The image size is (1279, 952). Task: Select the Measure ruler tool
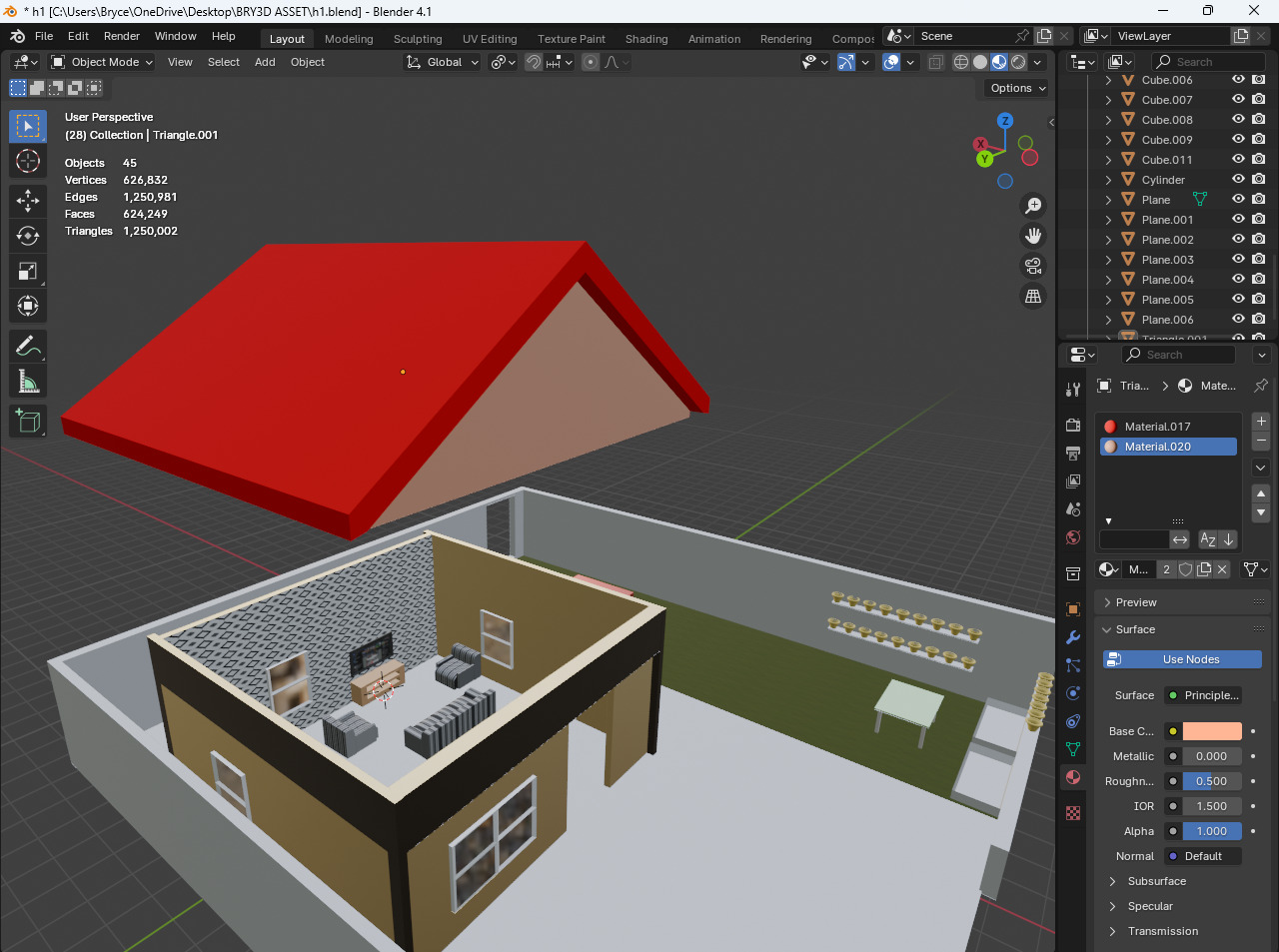click(x=28, y=381)
